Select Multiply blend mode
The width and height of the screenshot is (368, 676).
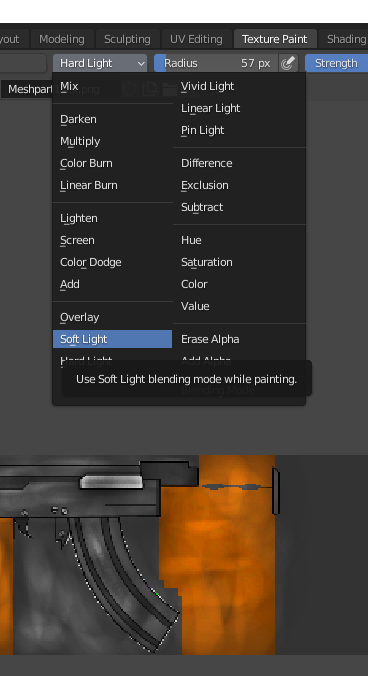112,141
